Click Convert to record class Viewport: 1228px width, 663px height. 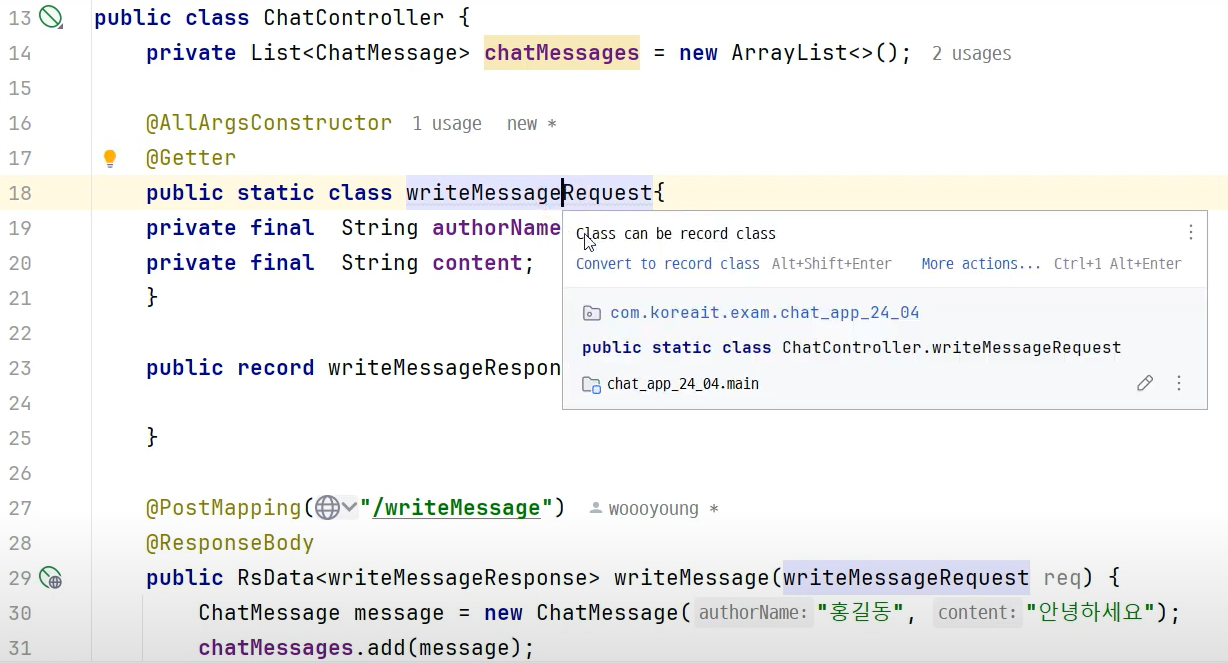(668, 264)
